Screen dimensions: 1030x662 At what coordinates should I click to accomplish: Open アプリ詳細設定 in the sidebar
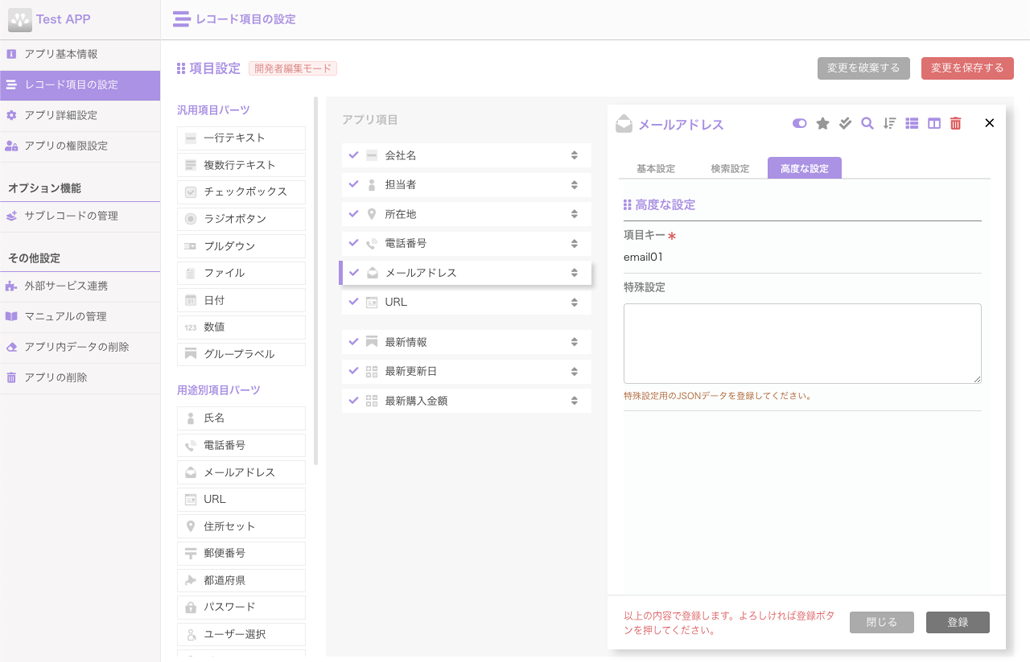click(80, 115)
